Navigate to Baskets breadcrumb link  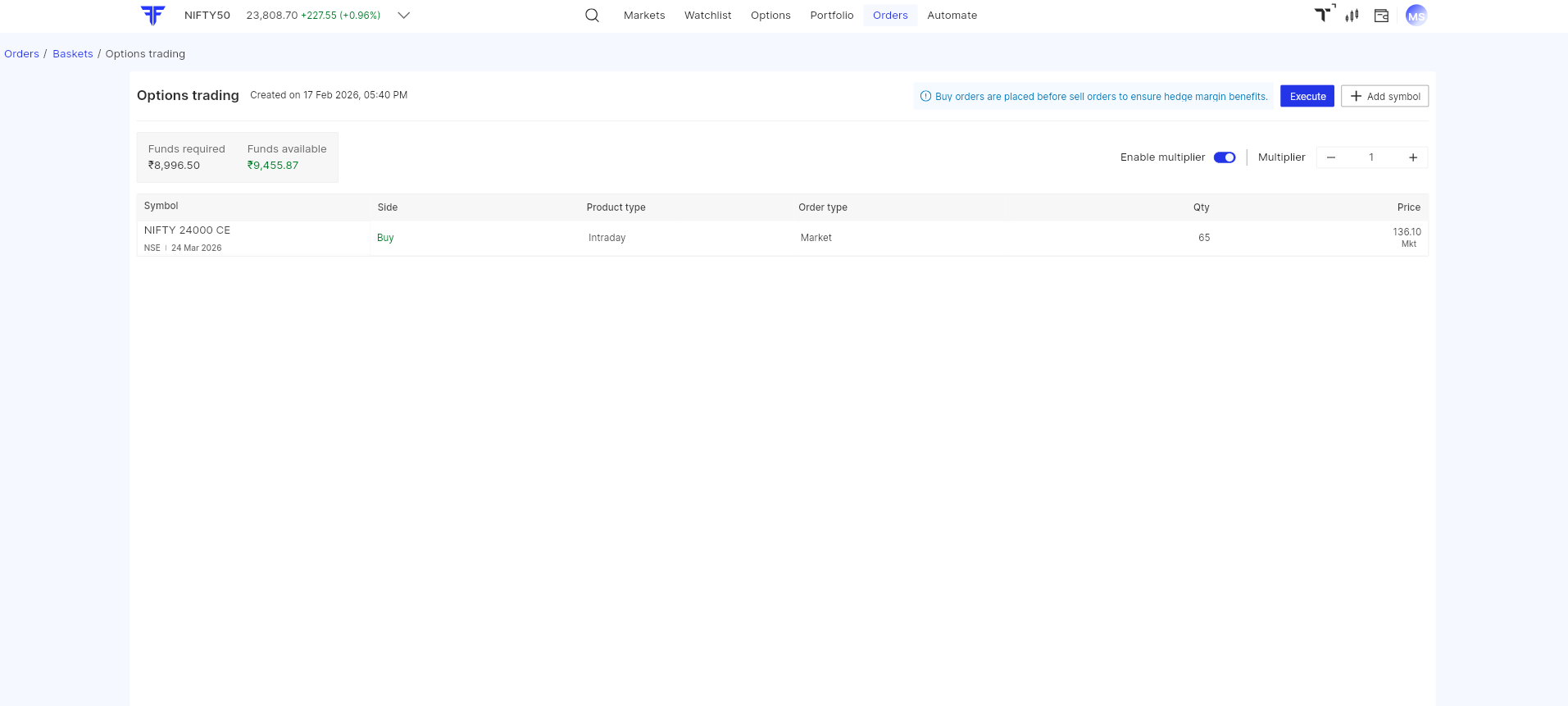pos(73,54)
